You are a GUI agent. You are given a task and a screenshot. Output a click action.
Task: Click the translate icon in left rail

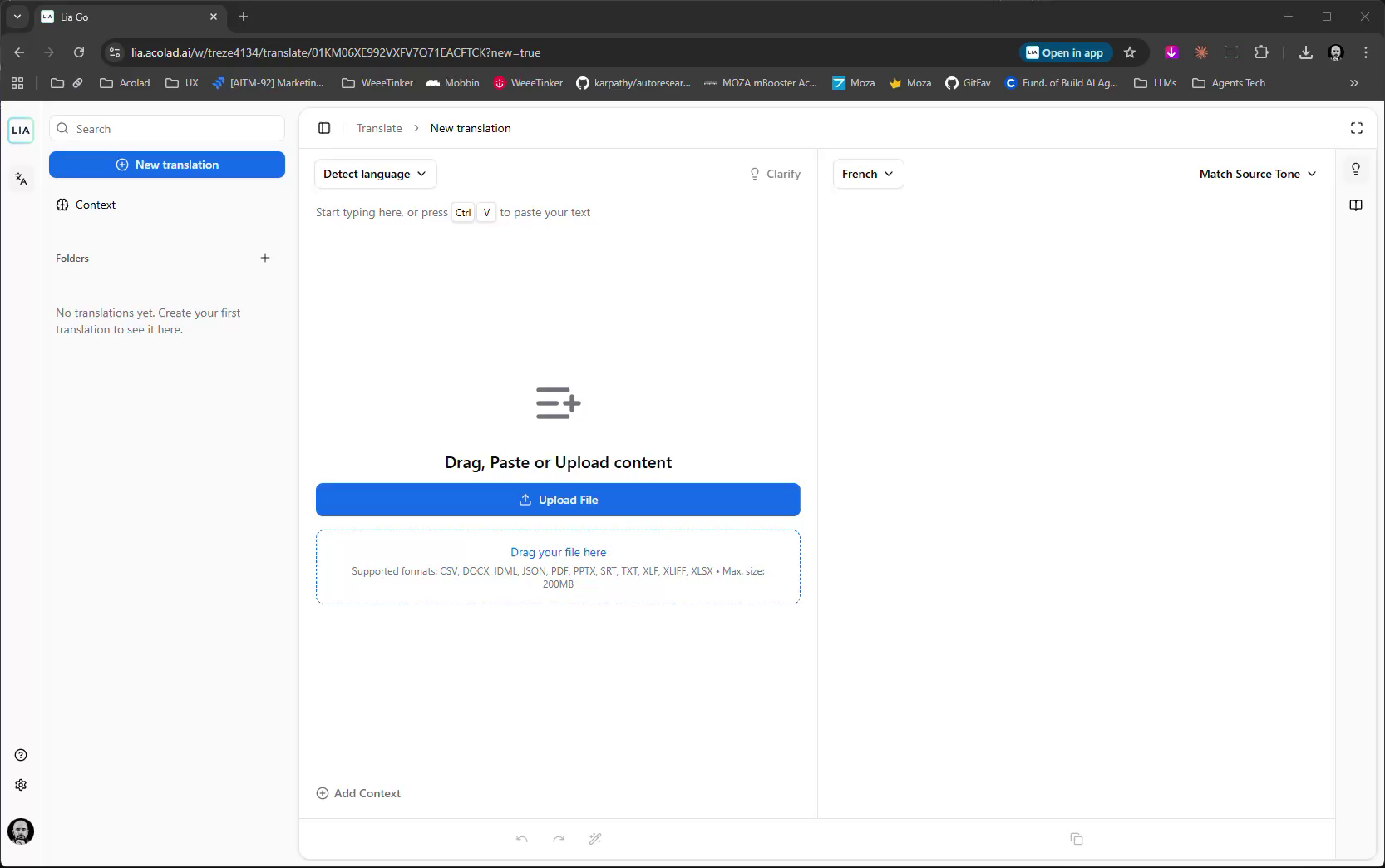coord(21,179)
